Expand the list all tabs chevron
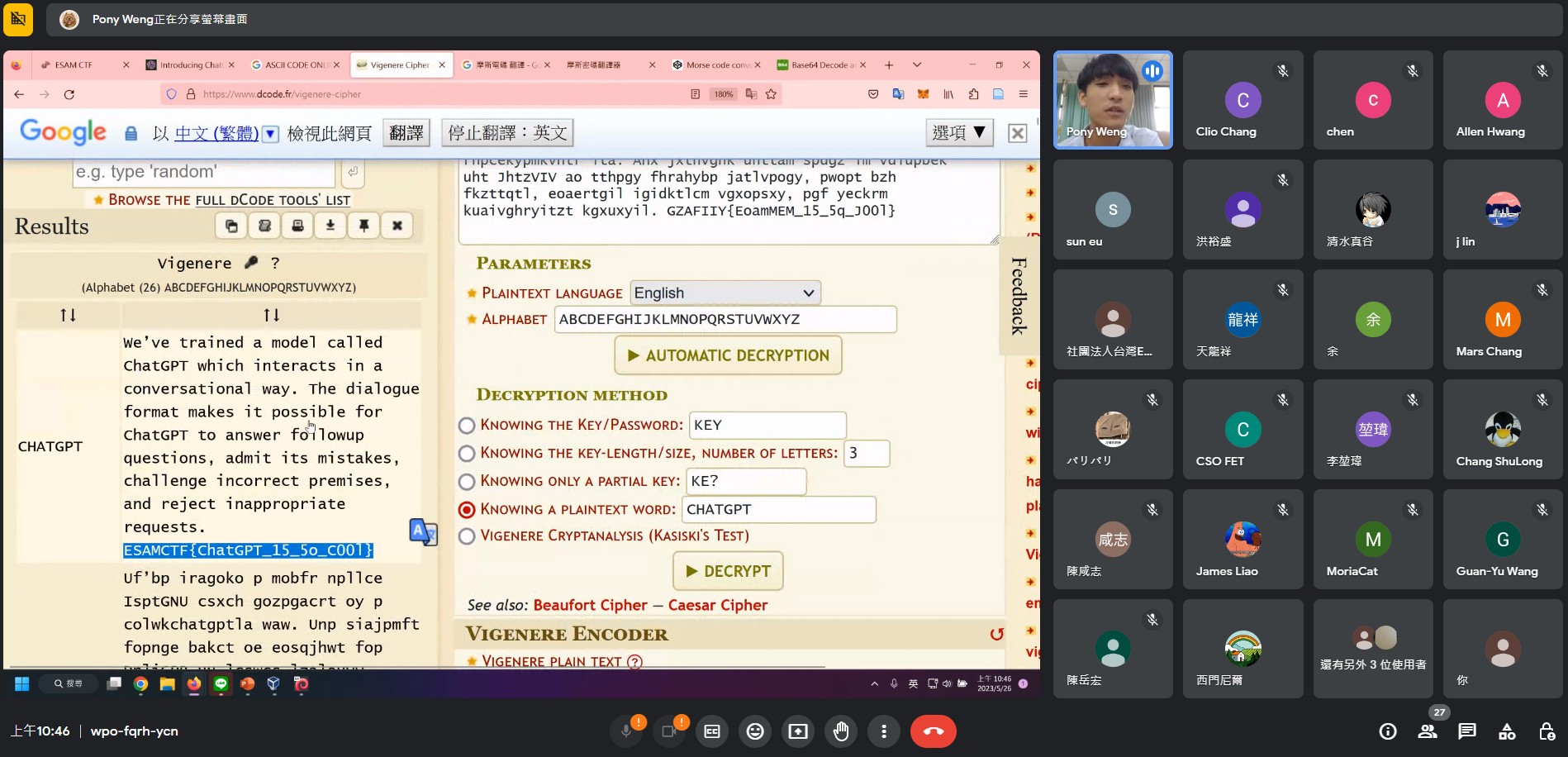Viewport: 1568px width, 757px height. 917,64
